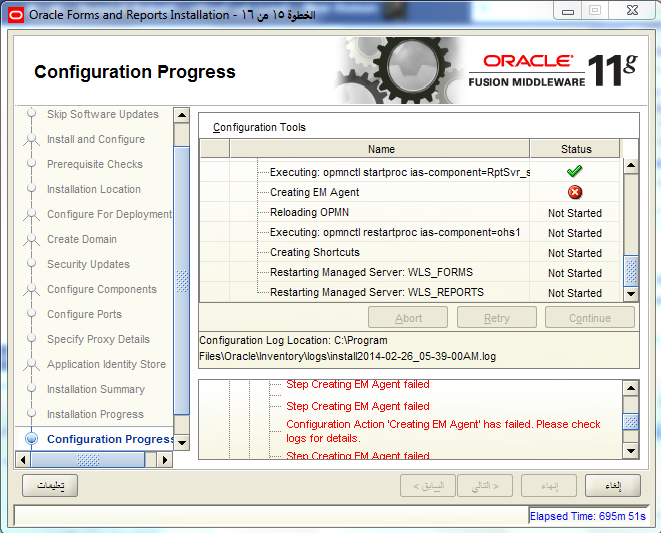
Task: Click the Prerequisite Checks step icon
Action: [31, 164]
